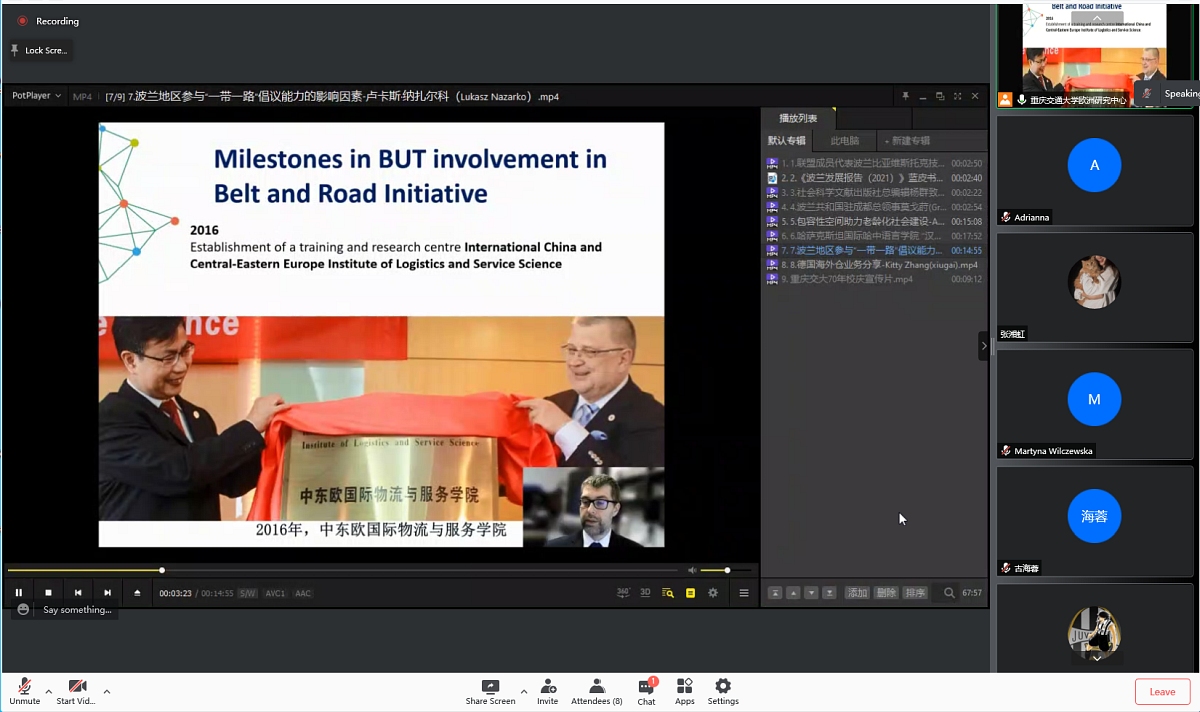Screen dimensions: 1200x712
Task: Open the emoji reaction picker
Action: 24,609
